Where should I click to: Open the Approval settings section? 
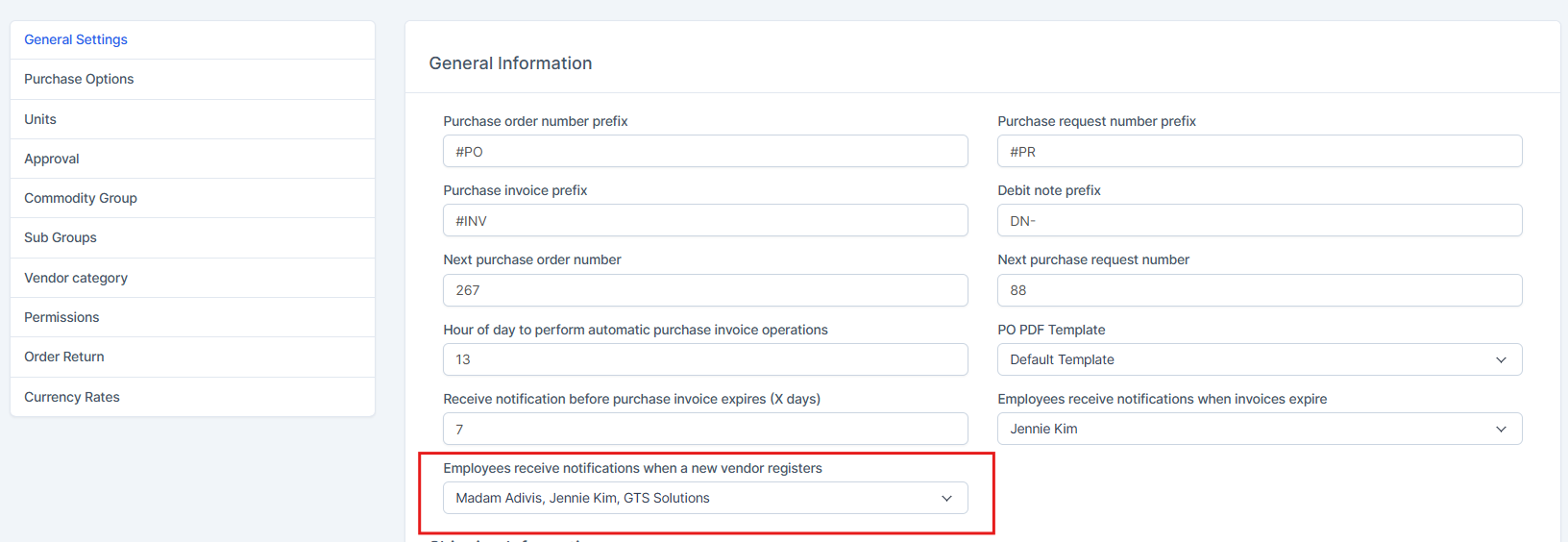(52, 159)
